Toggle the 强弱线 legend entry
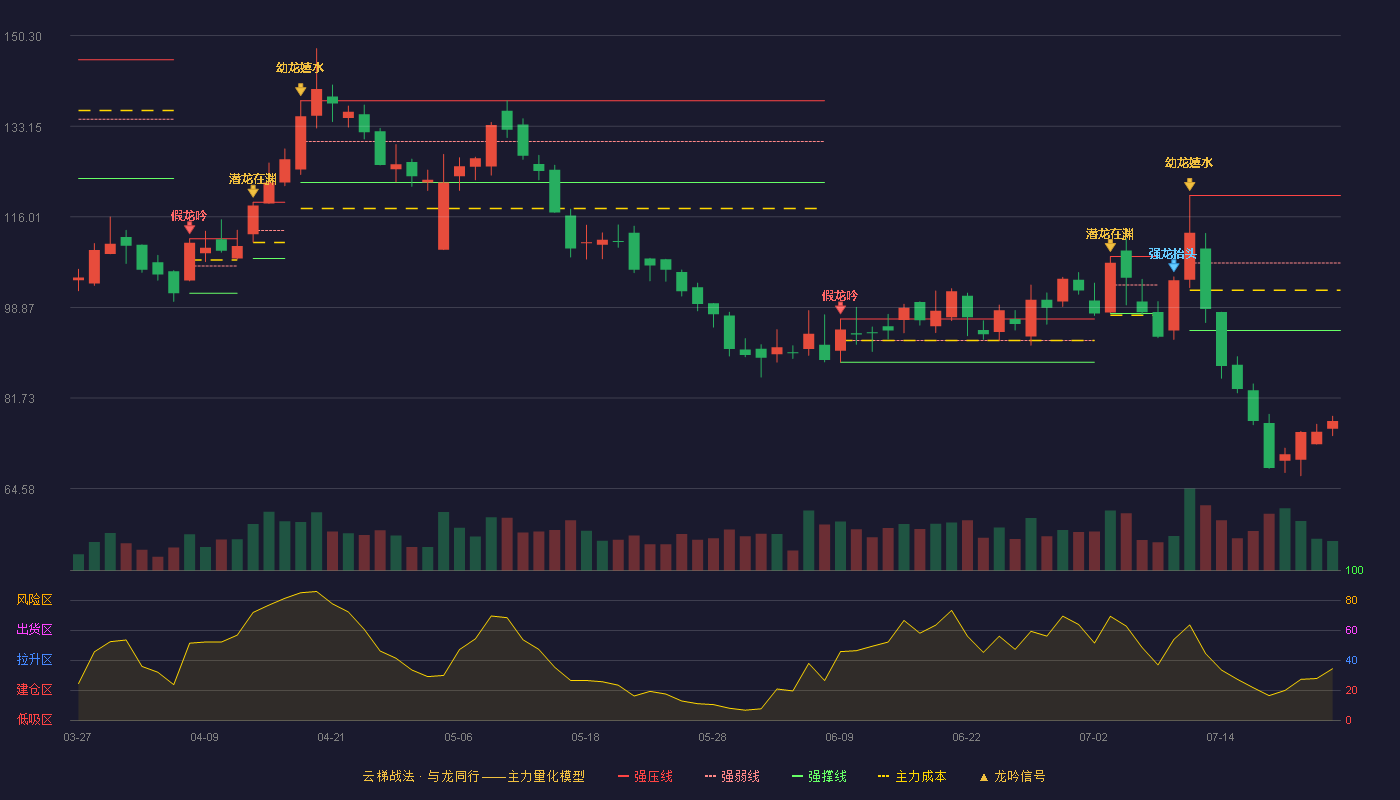This screenshot has width=1400, height=800. point(732,776)
